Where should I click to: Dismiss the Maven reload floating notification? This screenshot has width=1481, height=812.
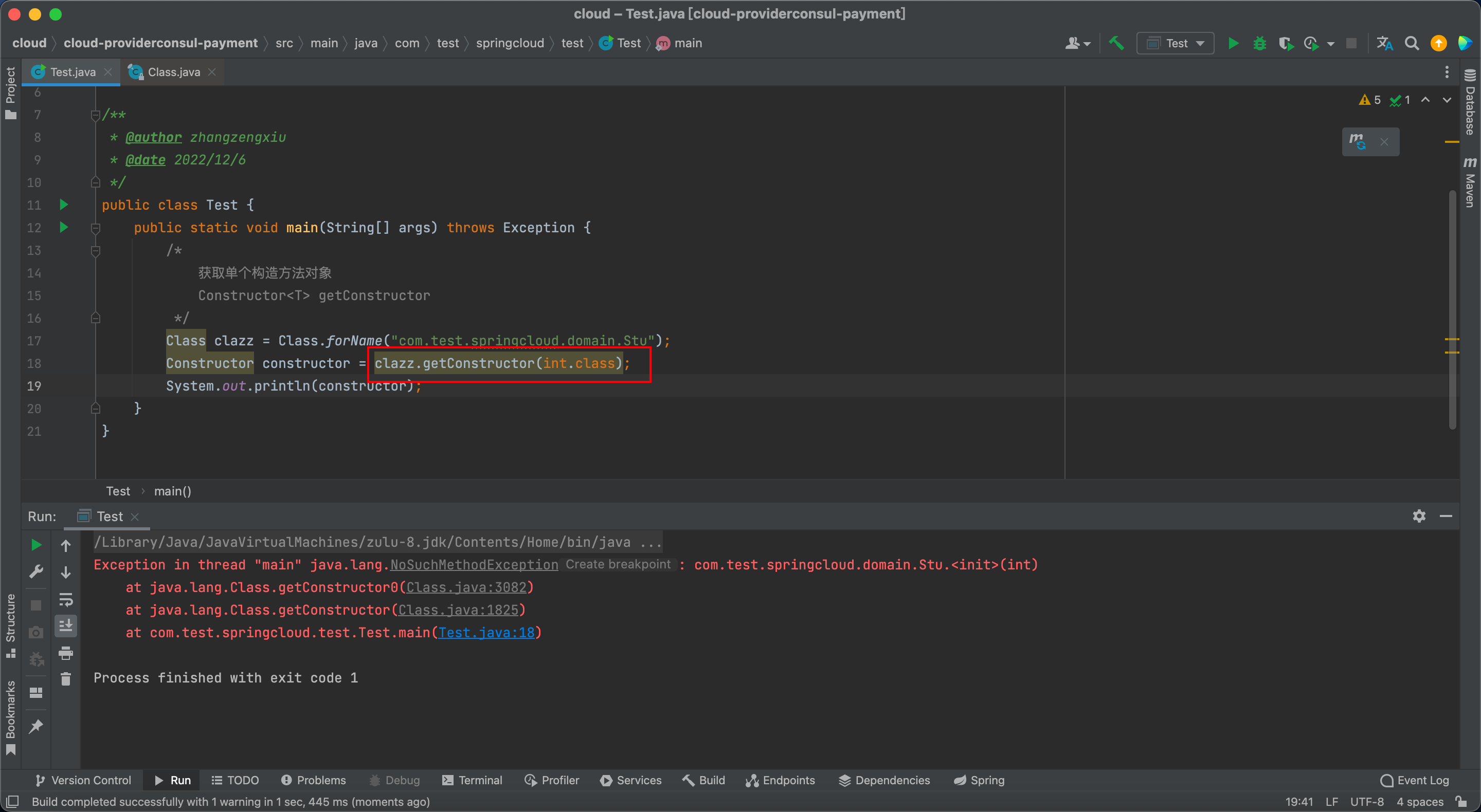tap(1384, 142)
